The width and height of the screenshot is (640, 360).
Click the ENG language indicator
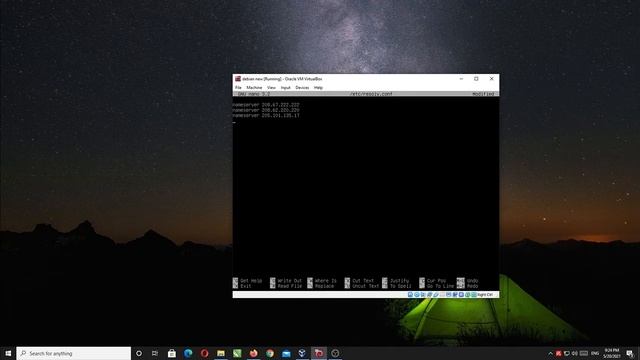(595, 353)
